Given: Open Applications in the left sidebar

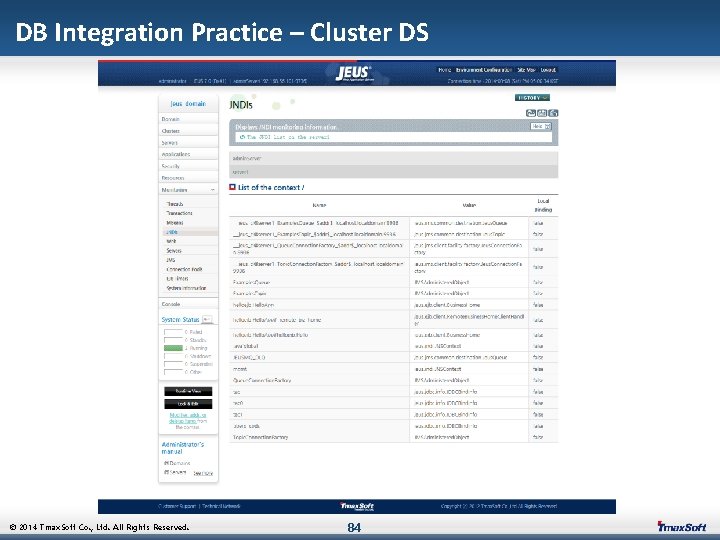Looking at the screenshot, I should pos(188,154).
